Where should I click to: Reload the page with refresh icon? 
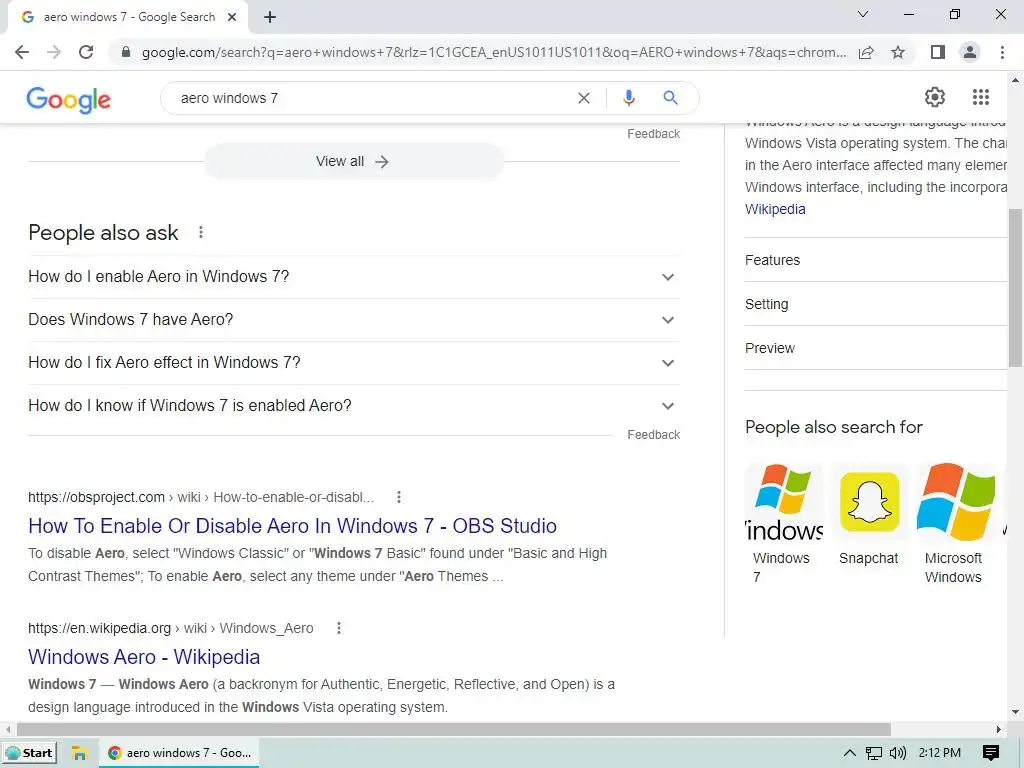pyautogui.click(x=86, y=52)
